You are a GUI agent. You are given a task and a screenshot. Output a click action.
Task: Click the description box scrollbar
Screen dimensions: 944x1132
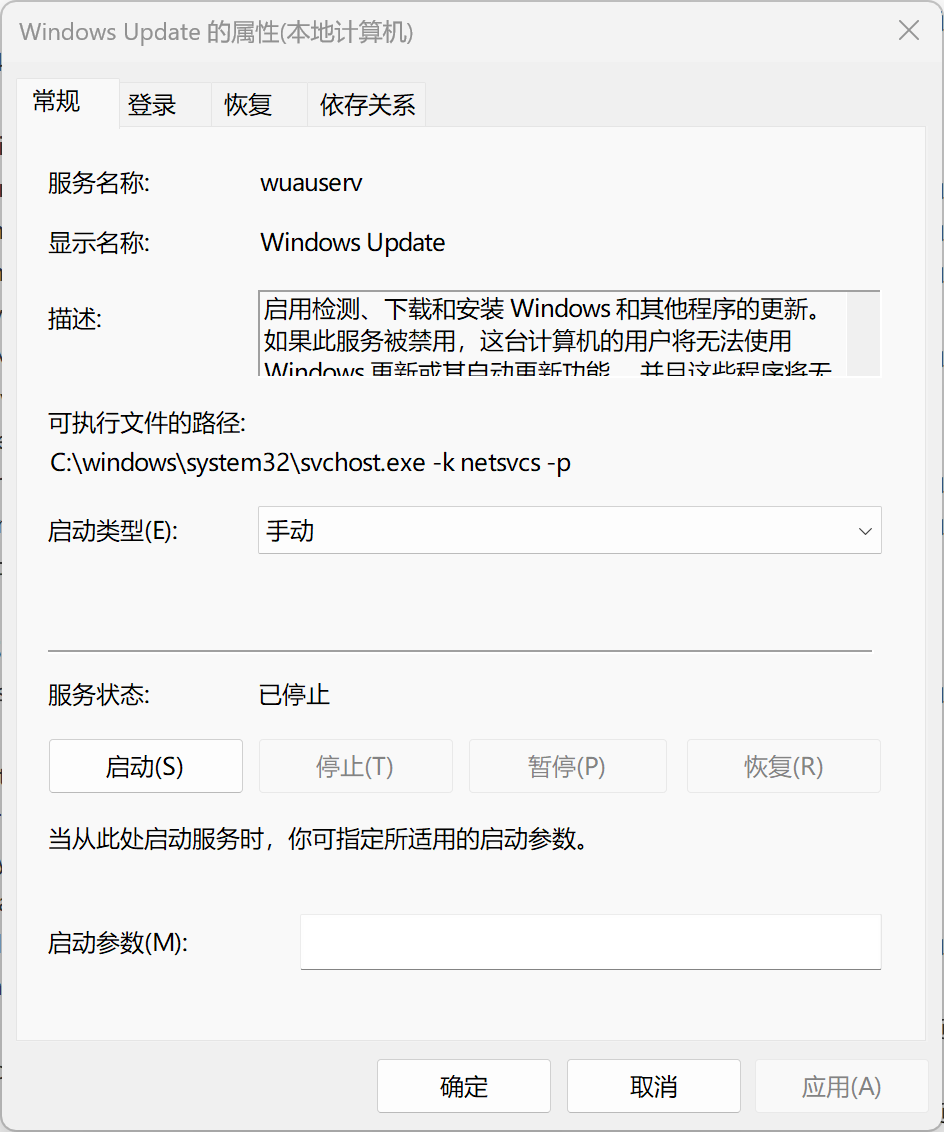click(863, 334)
